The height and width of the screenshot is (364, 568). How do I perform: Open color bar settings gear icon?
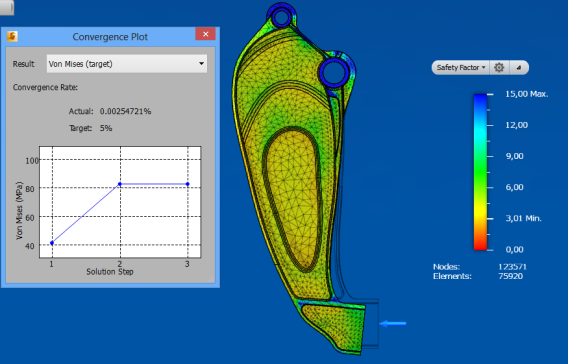tap(499, 67)
